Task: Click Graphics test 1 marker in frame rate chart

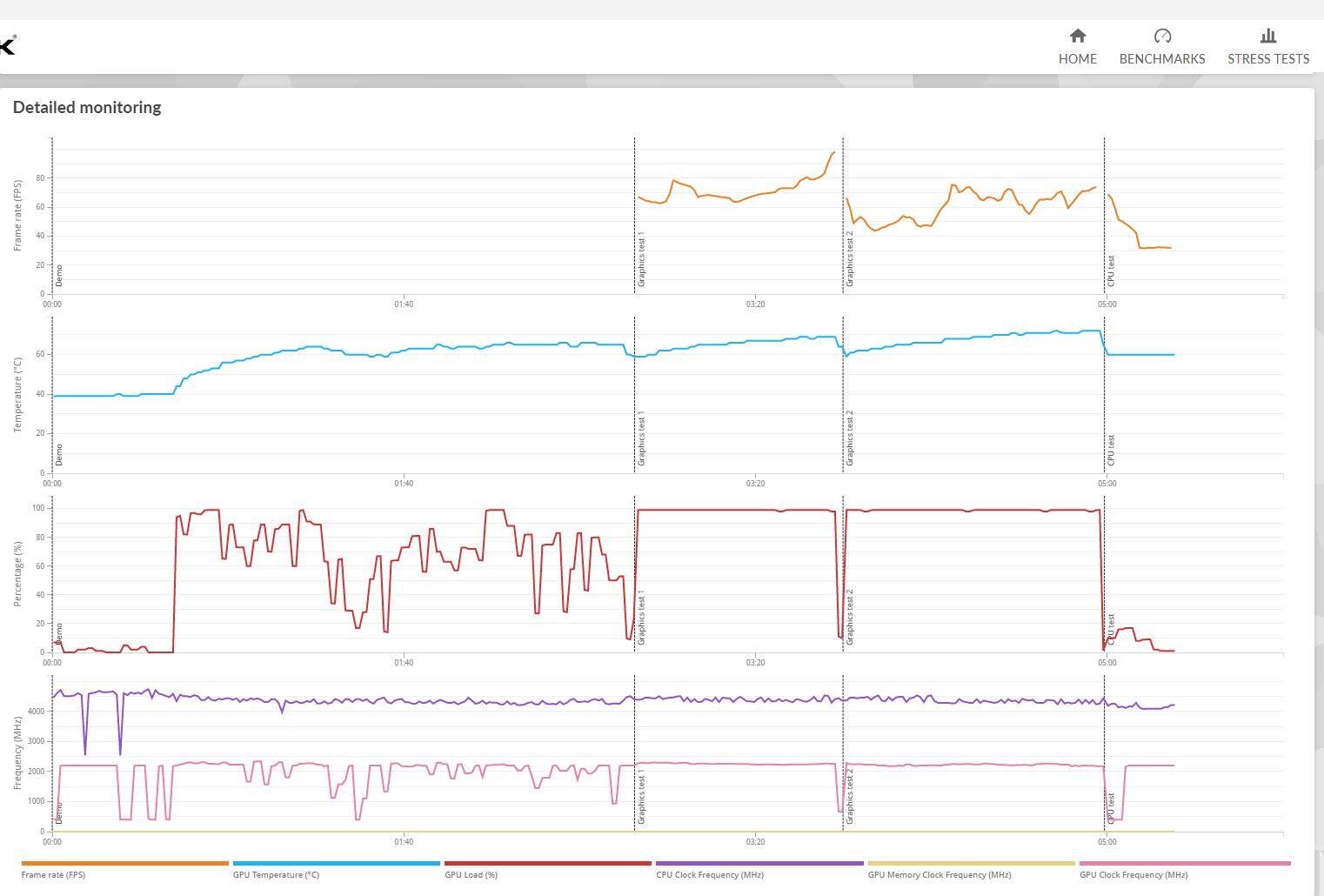Action: tap(642, 260)
